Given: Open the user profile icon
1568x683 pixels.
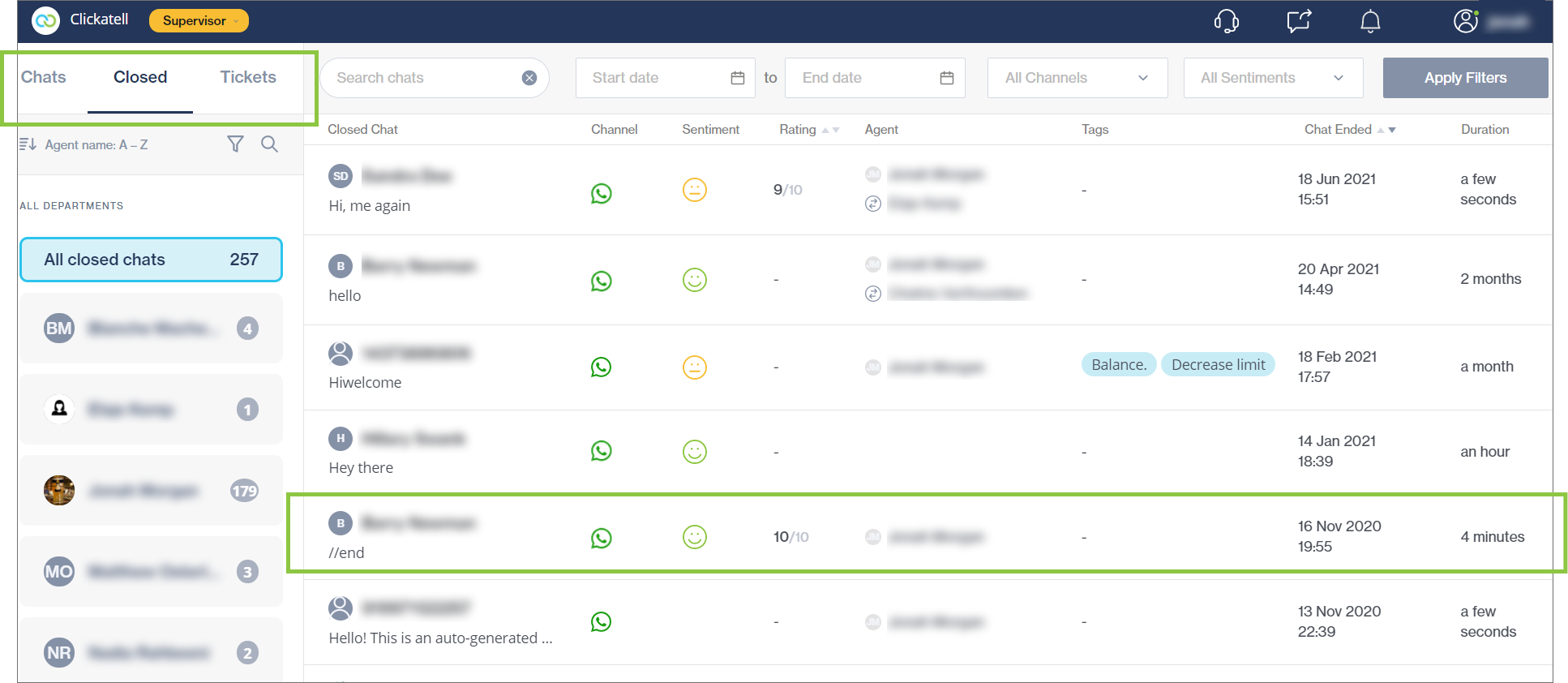Looking at the screenshot, I should [x=1465, y=21].
